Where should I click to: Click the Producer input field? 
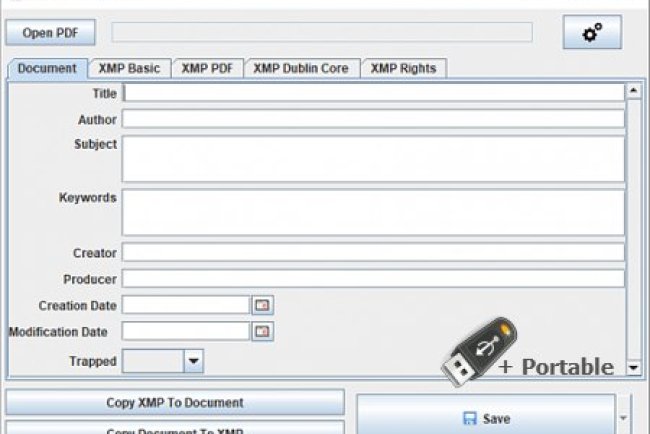tap(373, 279)
